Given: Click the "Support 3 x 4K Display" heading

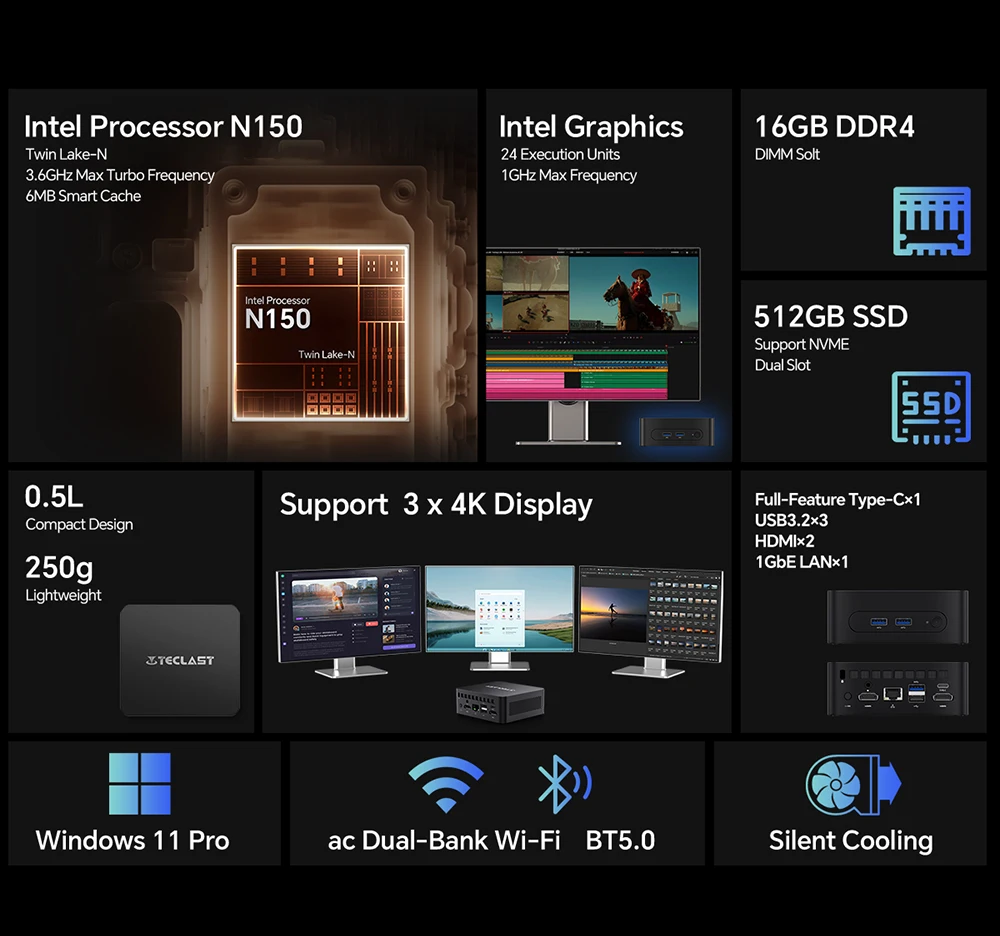Looking at the screenshot, I should 436,504.
